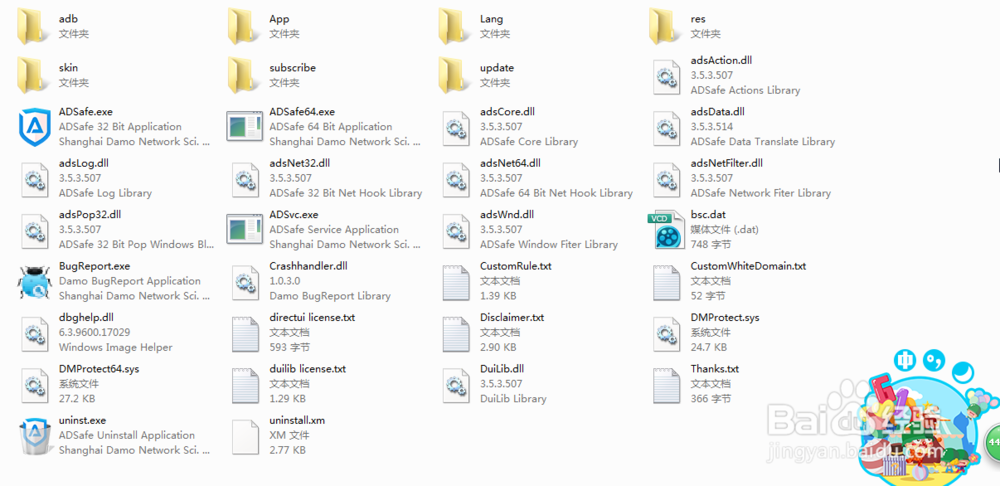1000x486 pixels.
Task: Select the directui license.txt document icon
Action: [246, 334]
